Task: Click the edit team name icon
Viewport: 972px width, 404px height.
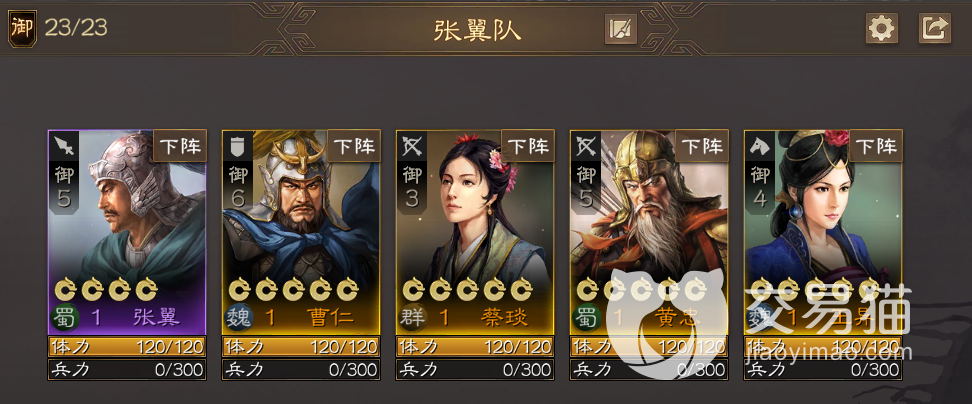Action: click(x=621, y=29)
